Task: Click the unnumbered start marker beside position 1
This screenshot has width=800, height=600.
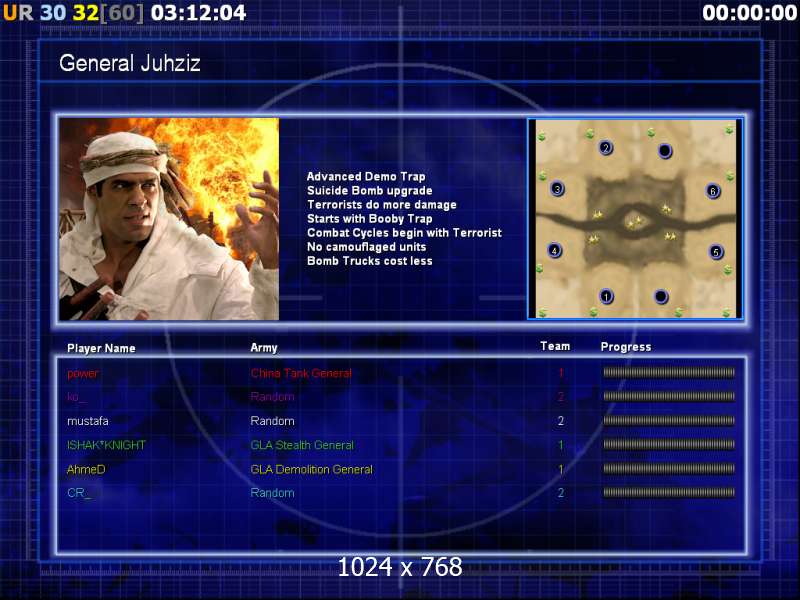Action: tap(661, 296)
